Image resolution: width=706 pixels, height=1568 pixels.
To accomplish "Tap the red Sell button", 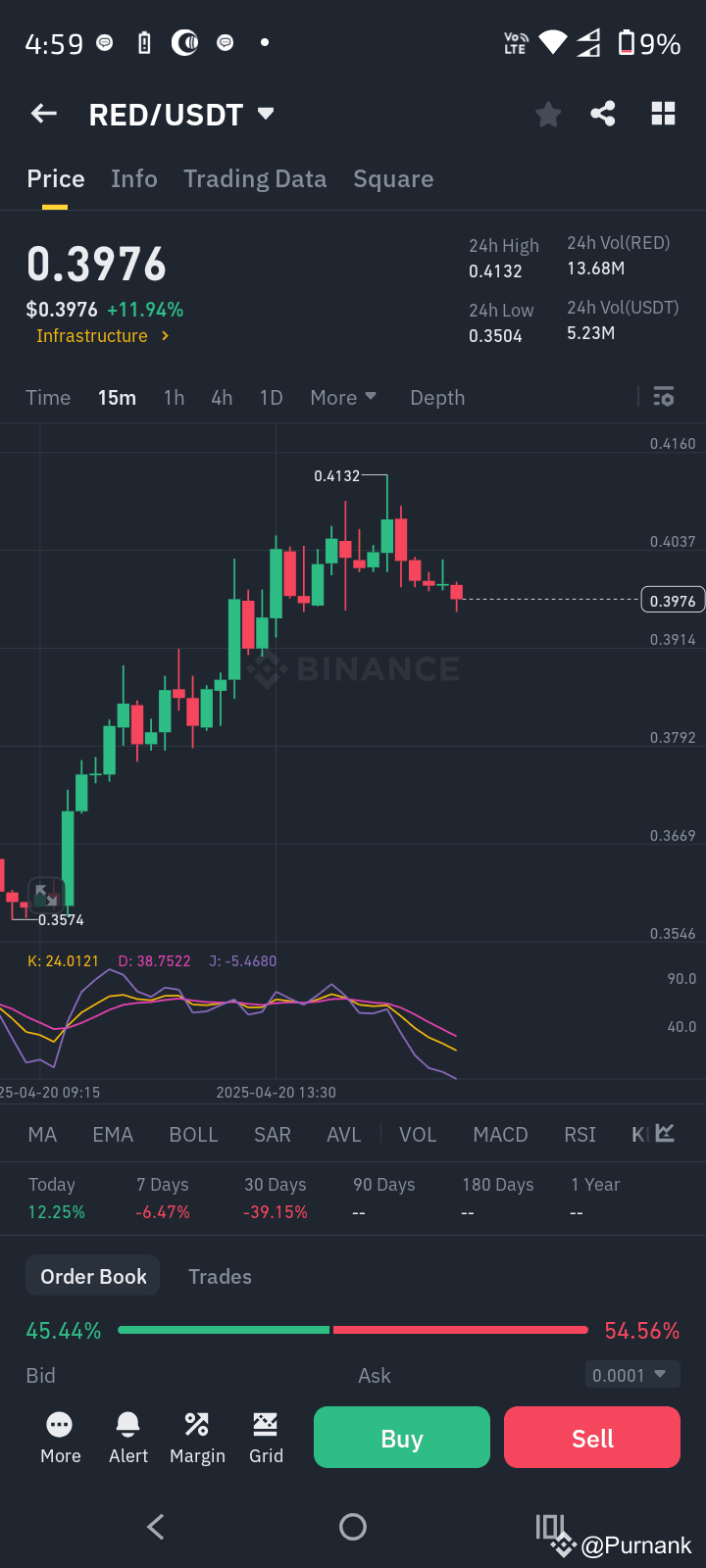I will [592, 1438].
